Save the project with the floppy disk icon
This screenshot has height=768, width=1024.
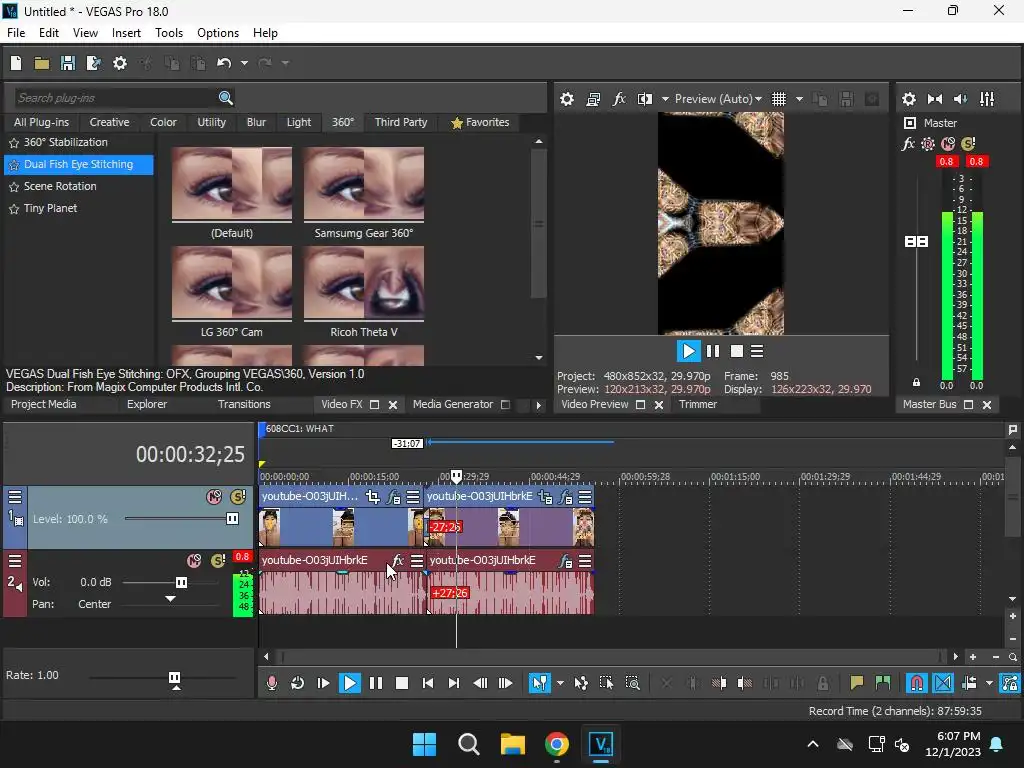(x=68, y=63)
